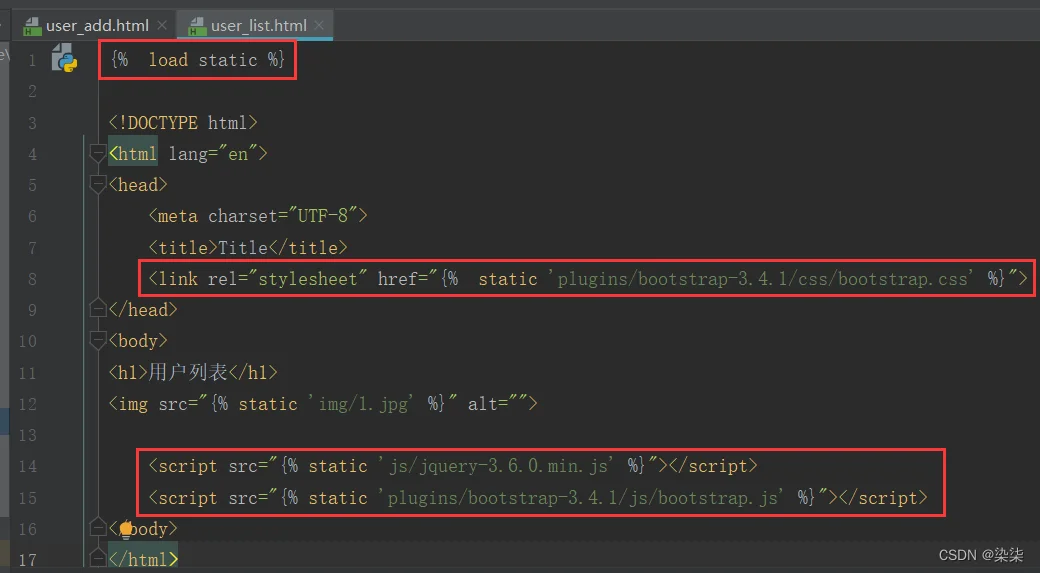
Task: Click fold end marker at closing head tag
Action: 98,309
